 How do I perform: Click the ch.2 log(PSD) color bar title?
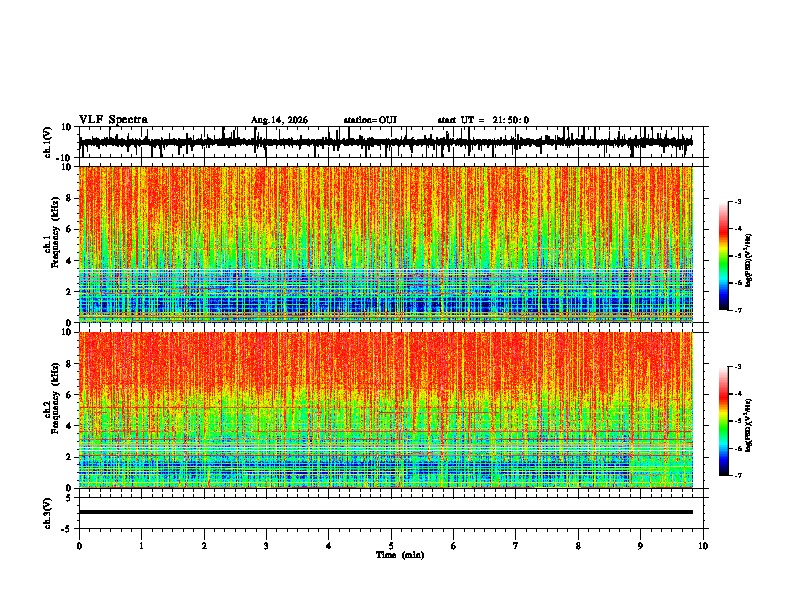point(748,425)
